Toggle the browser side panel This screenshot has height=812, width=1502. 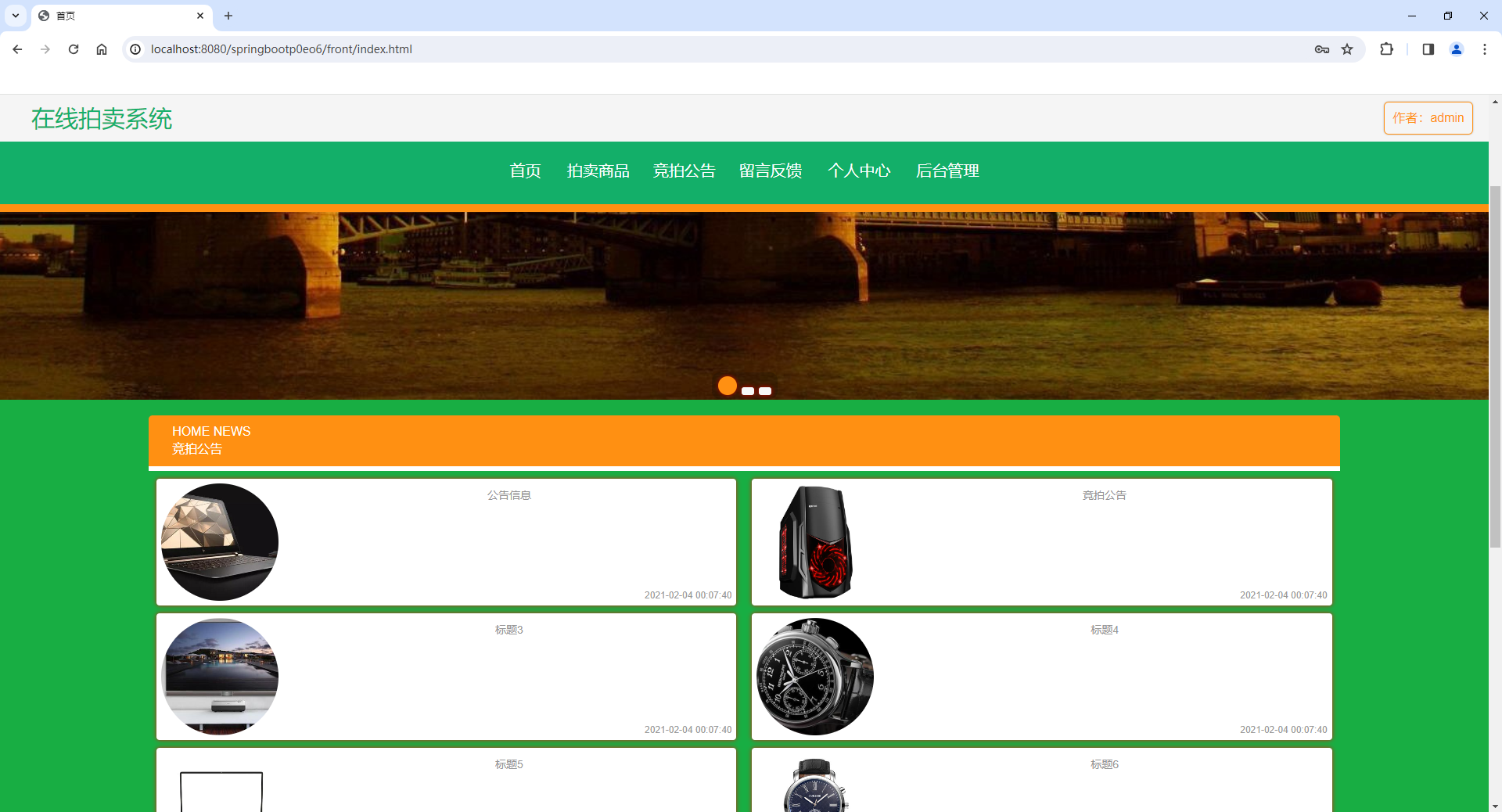click(1428, 49)
